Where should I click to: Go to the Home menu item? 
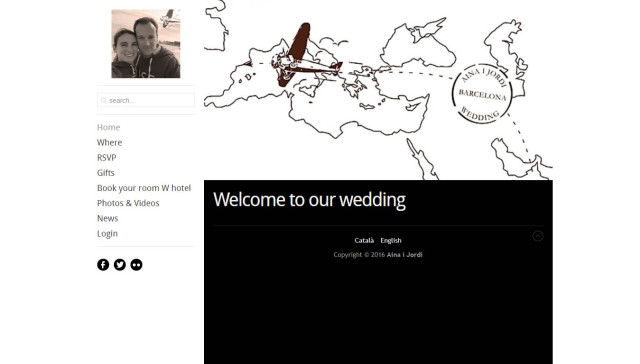tap(109, 127)
